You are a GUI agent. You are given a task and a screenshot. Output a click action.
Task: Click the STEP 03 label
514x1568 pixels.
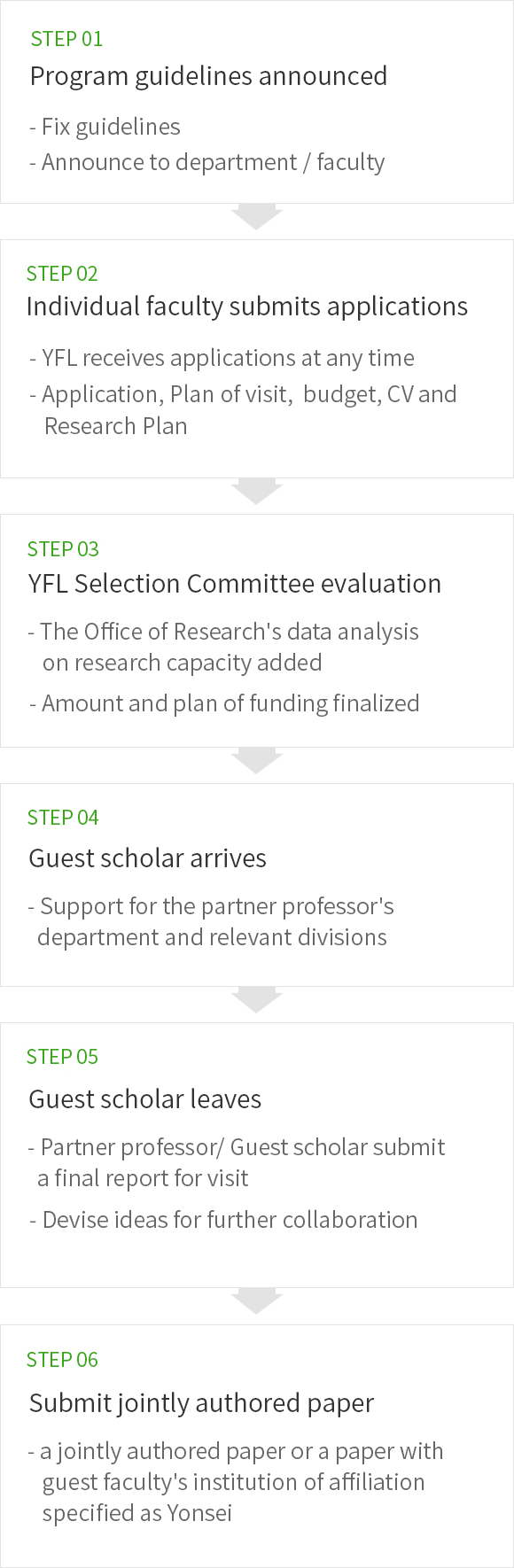click(63, 549)
